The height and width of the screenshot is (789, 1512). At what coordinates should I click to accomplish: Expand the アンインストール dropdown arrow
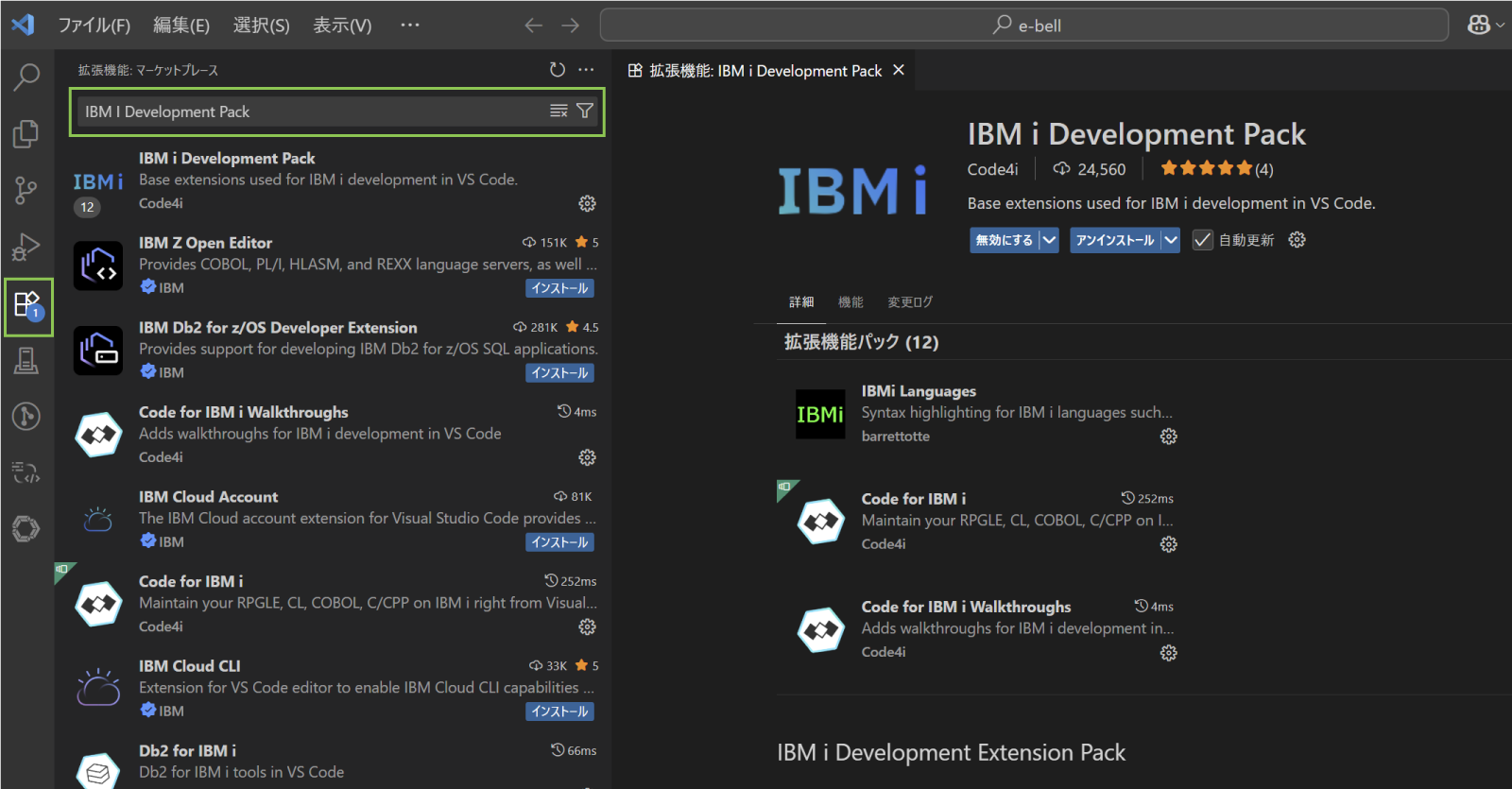tap(1171, 240)
